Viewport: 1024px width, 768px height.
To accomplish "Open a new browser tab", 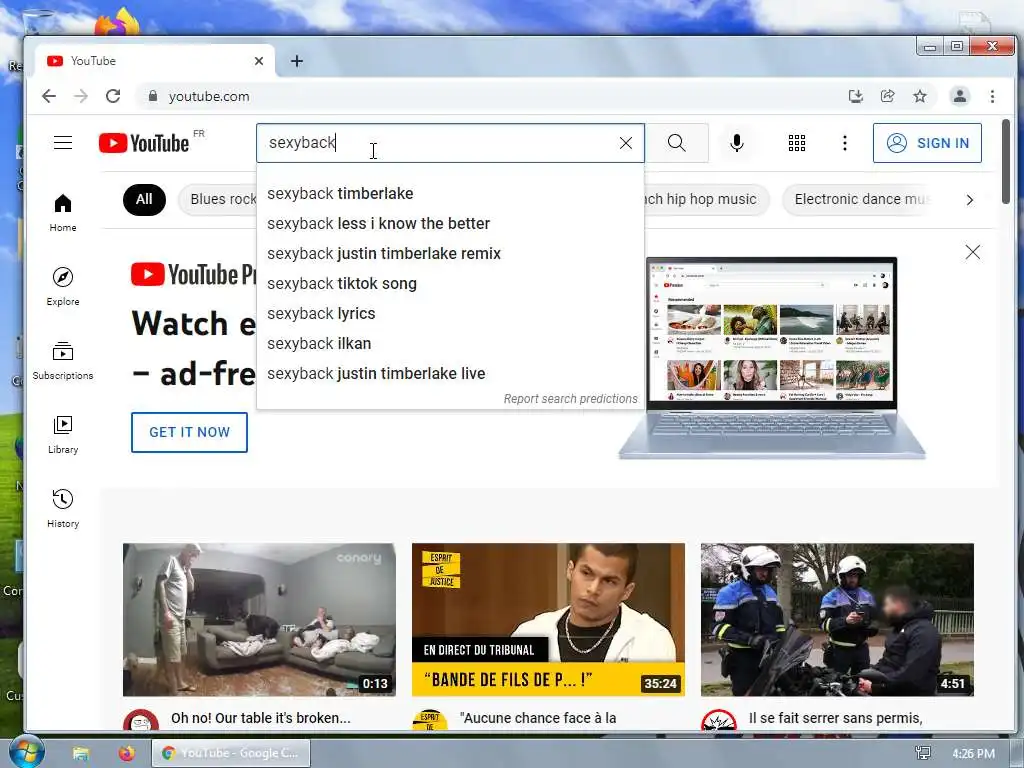I will pyautogui.click(x=296, y=61).
